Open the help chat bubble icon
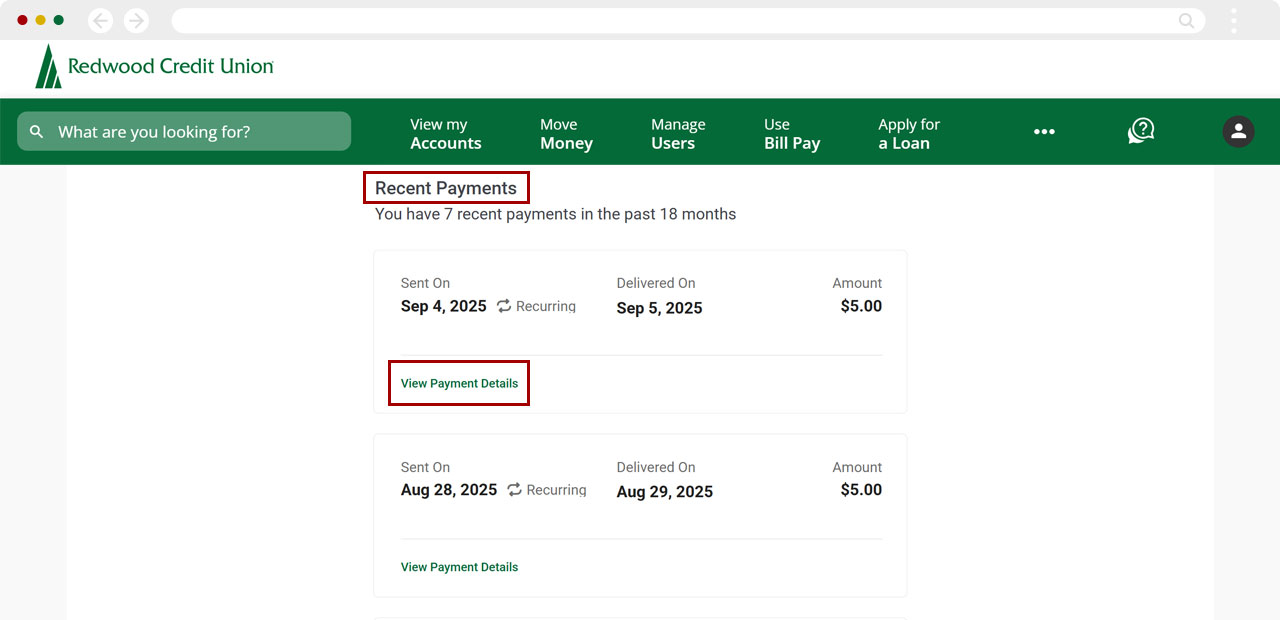This screenshot has height=620, width=1280. pos(1141,131)
